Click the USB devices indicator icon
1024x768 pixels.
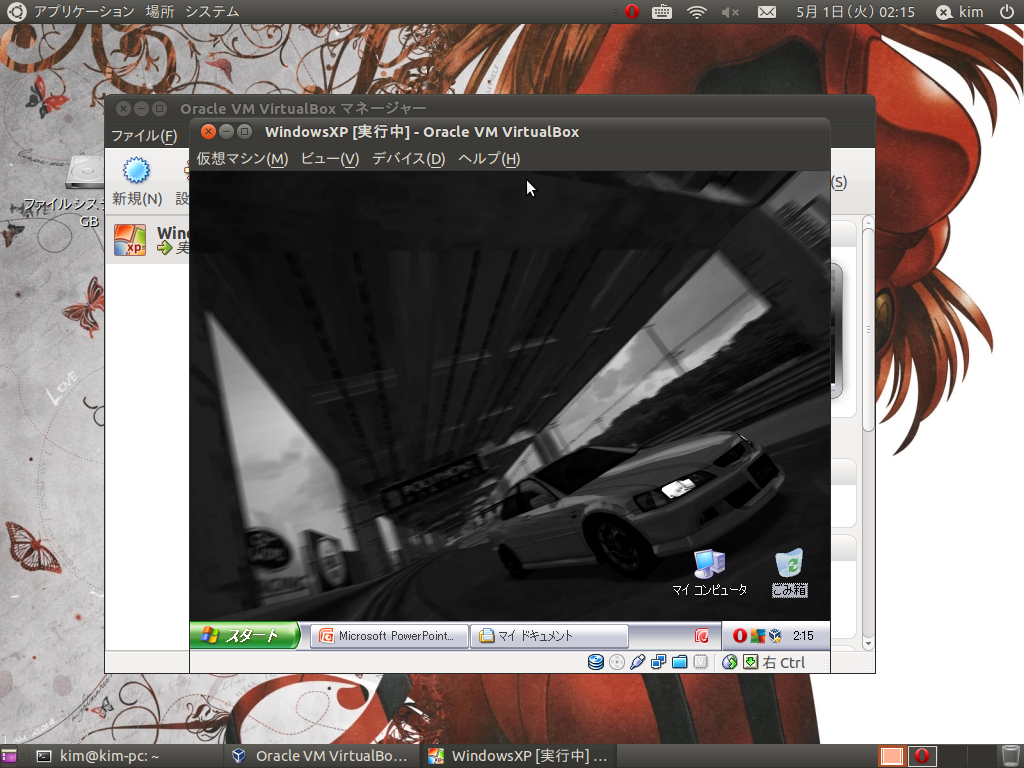(x=637, y=662)
